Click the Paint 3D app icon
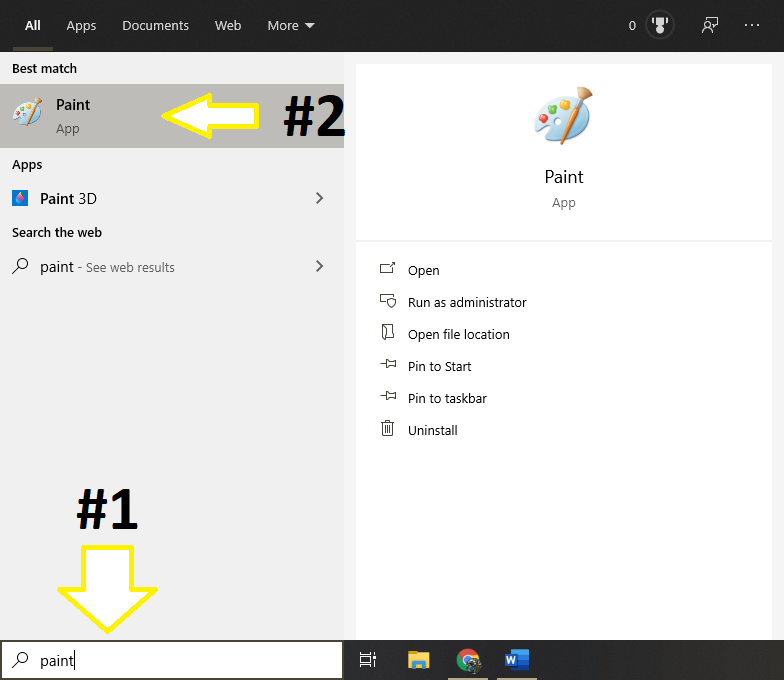This screenshot has height=680, width=784. [x=20, y=198]
